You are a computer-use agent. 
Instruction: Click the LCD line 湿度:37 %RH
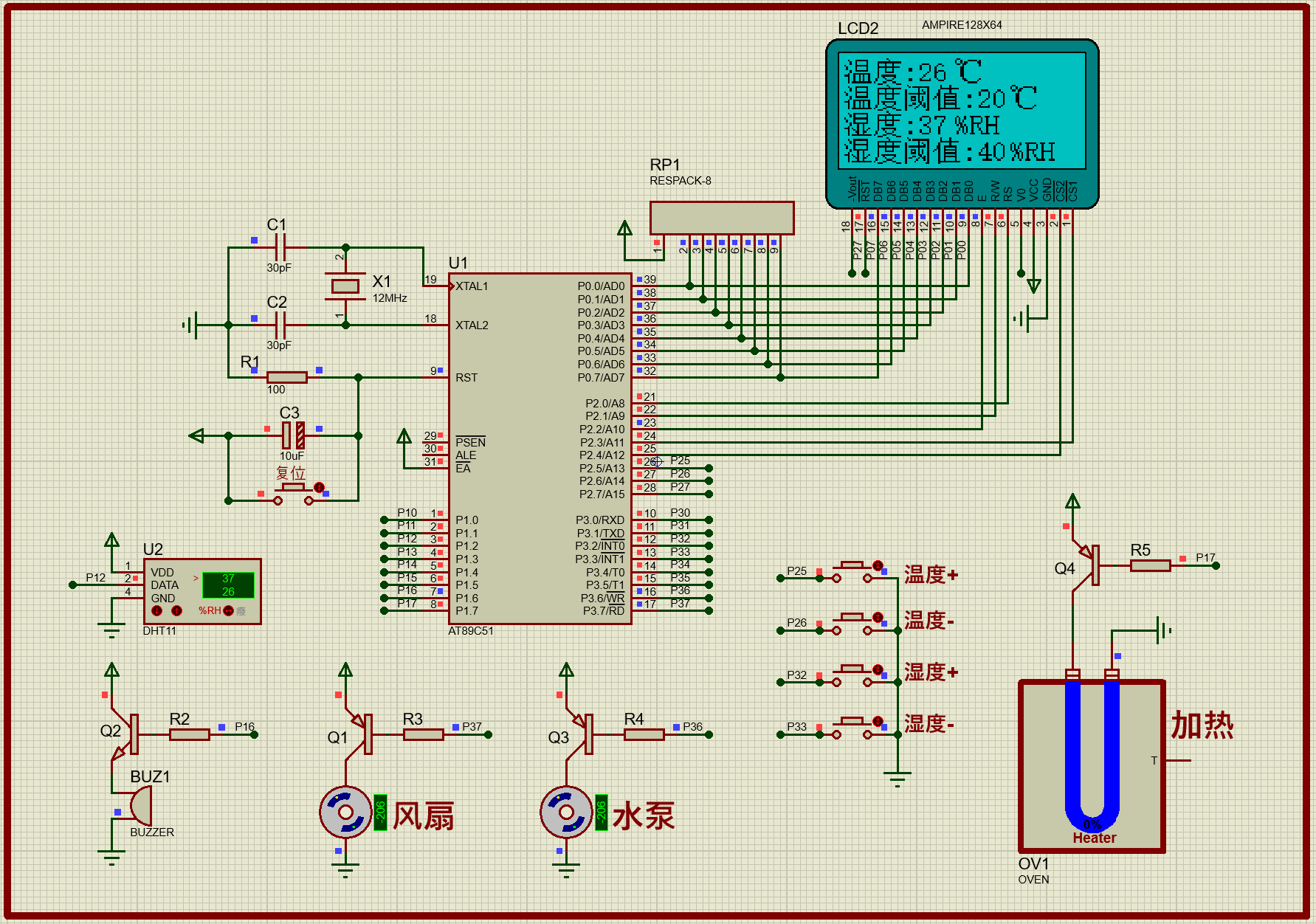922,125
